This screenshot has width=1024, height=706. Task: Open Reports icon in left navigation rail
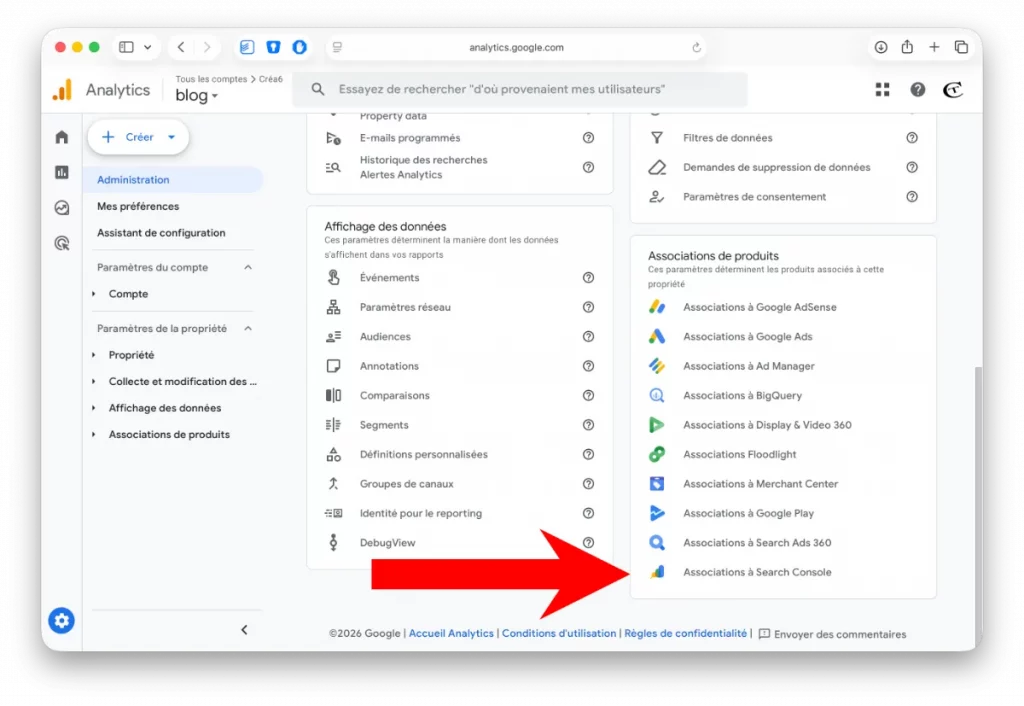tap(62, 172)
